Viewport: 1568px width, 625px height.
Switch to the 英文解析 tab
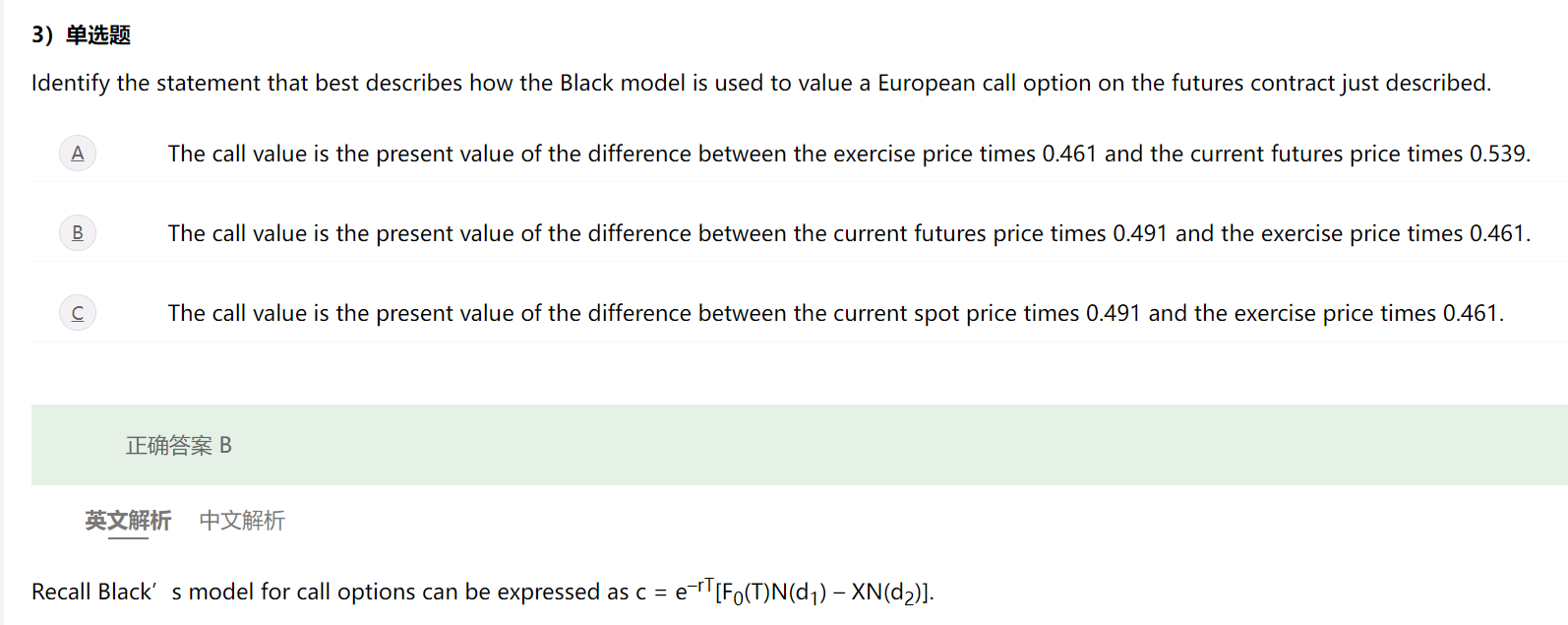pos(128,520)
